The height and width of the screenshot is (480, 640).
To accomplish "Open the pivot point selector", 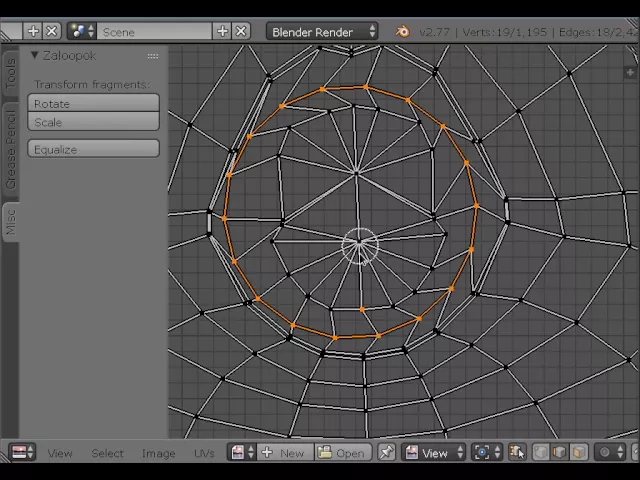I will [x=487, y=452].
